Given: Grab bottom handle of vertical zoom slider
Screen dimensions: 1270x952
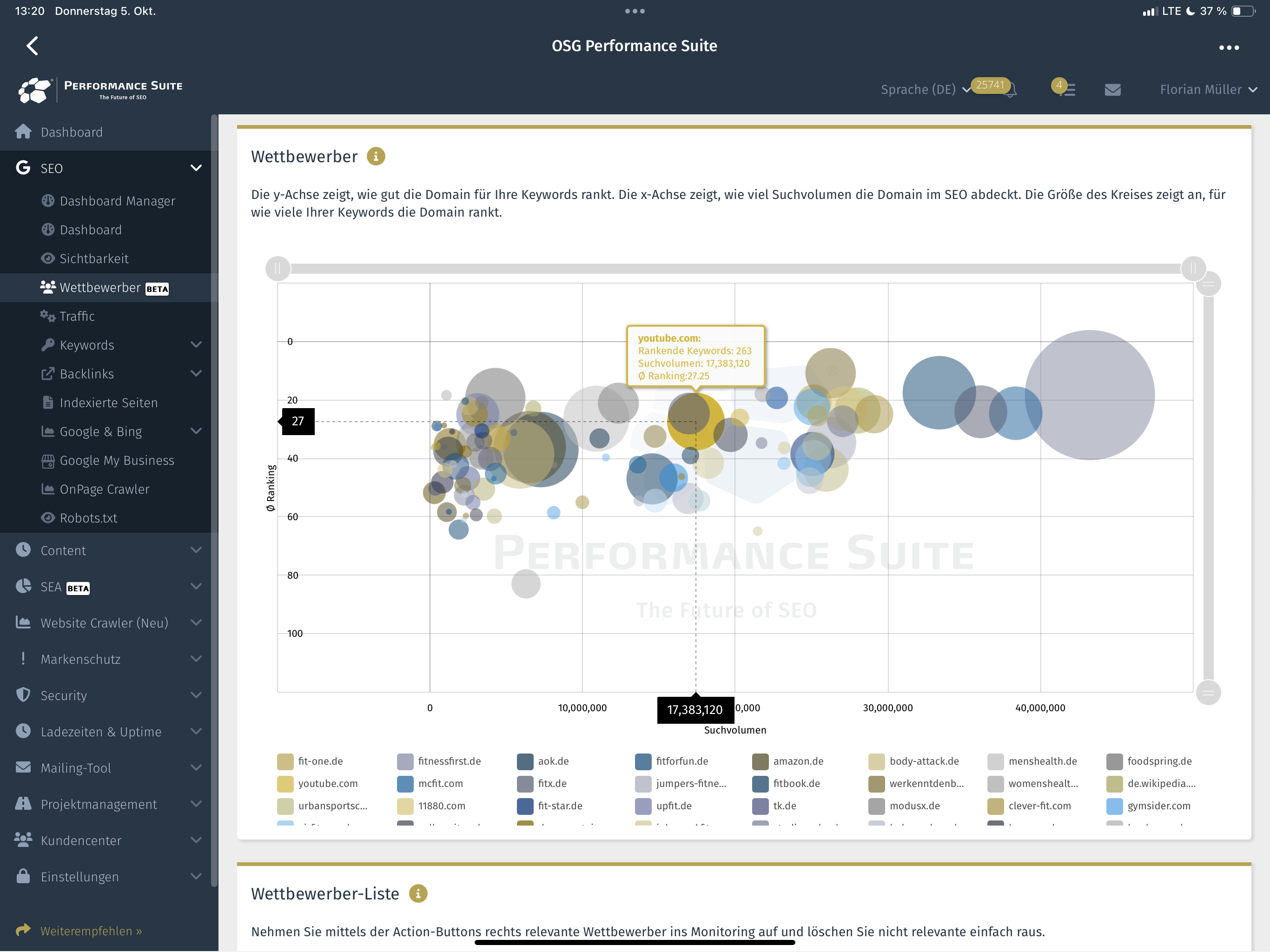Looking at the screenshot, I should click(x=1208, y=693).
